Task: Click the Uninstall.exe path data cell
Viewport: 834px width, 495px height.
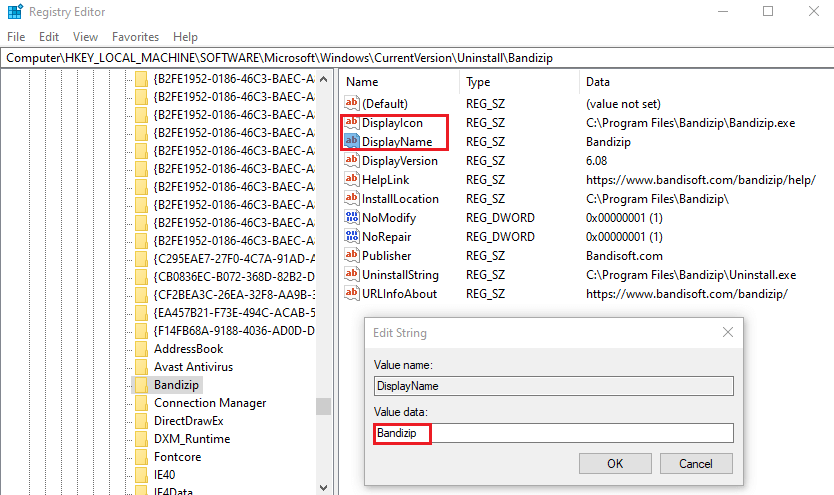Action: (x=691, y=275)
